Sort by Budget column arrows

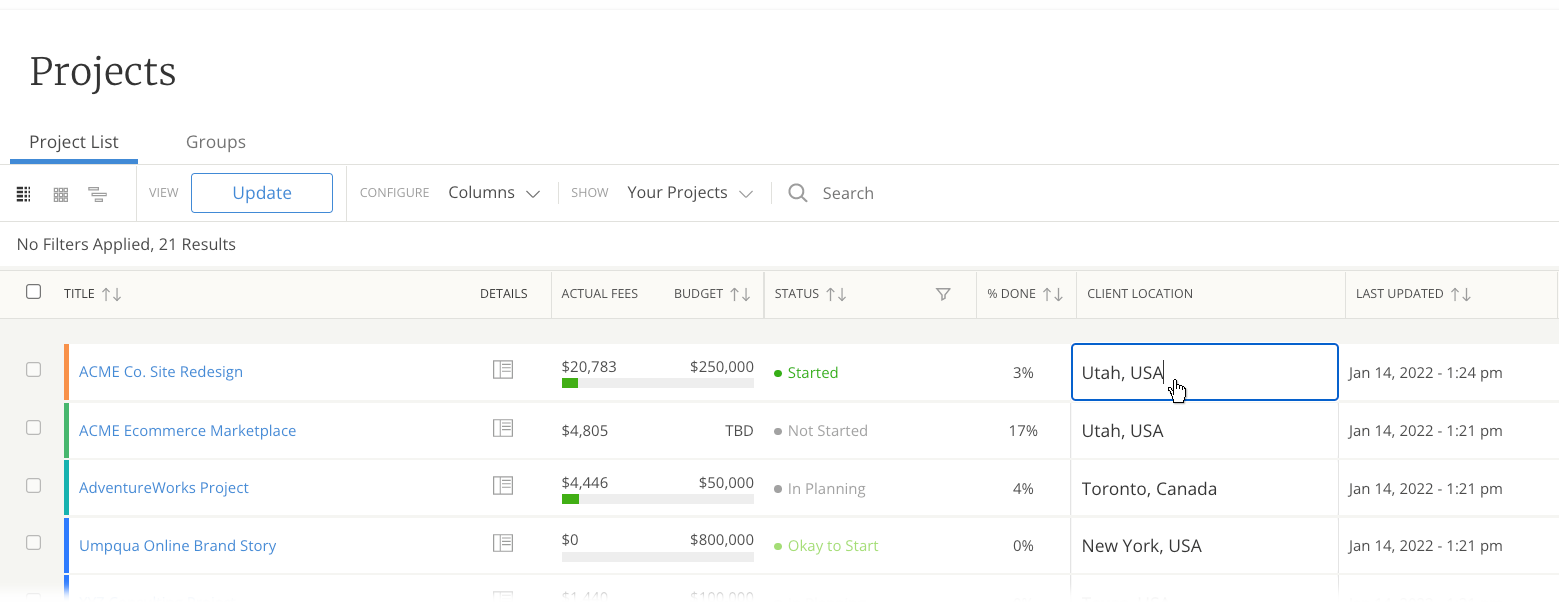pos(740,294)
